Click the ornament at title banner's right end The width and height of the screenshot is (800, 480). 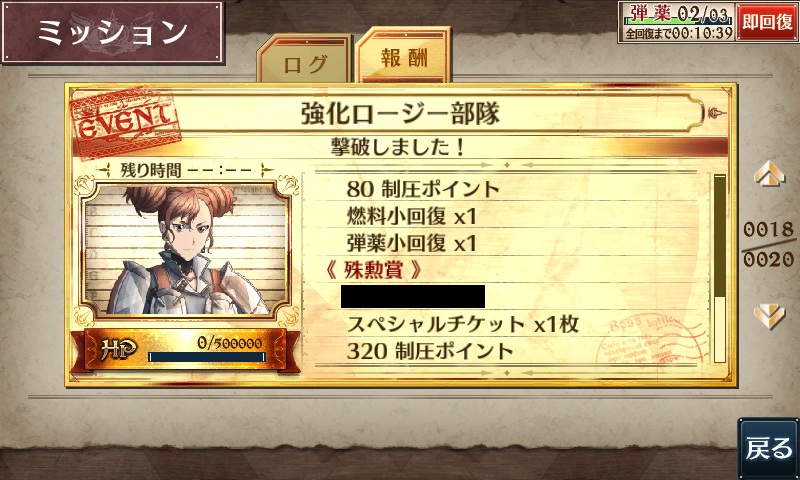pyautogui.click(x=716, y=113)
